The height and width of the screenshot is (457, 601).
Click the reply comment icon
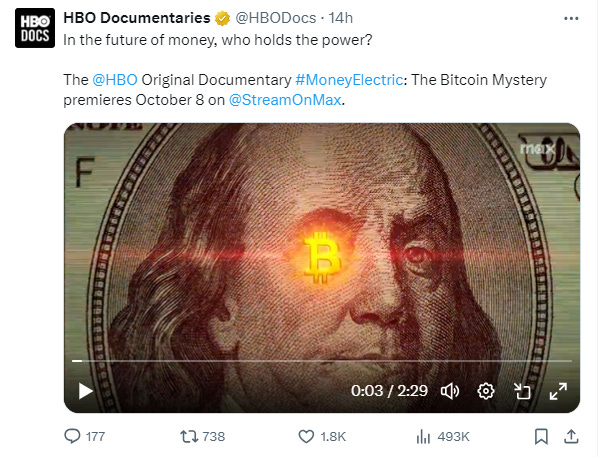coord(72,436)
